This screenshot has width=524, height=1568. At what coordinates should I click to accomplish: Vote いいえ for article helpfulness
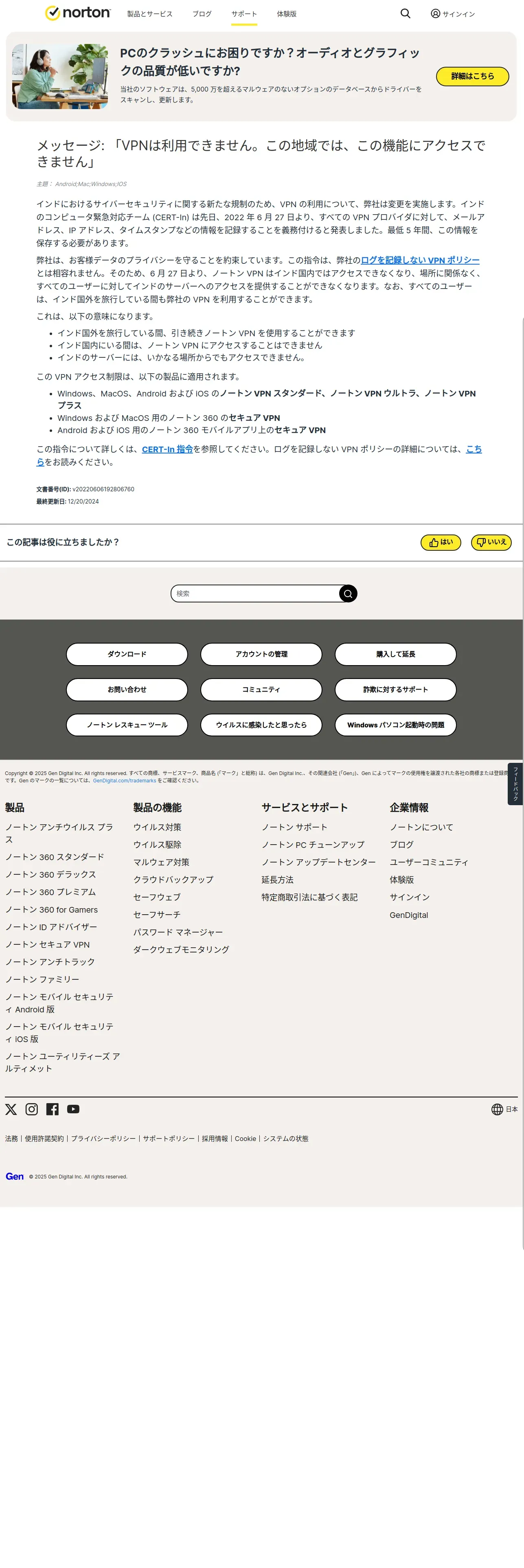[x=491, y=542]
